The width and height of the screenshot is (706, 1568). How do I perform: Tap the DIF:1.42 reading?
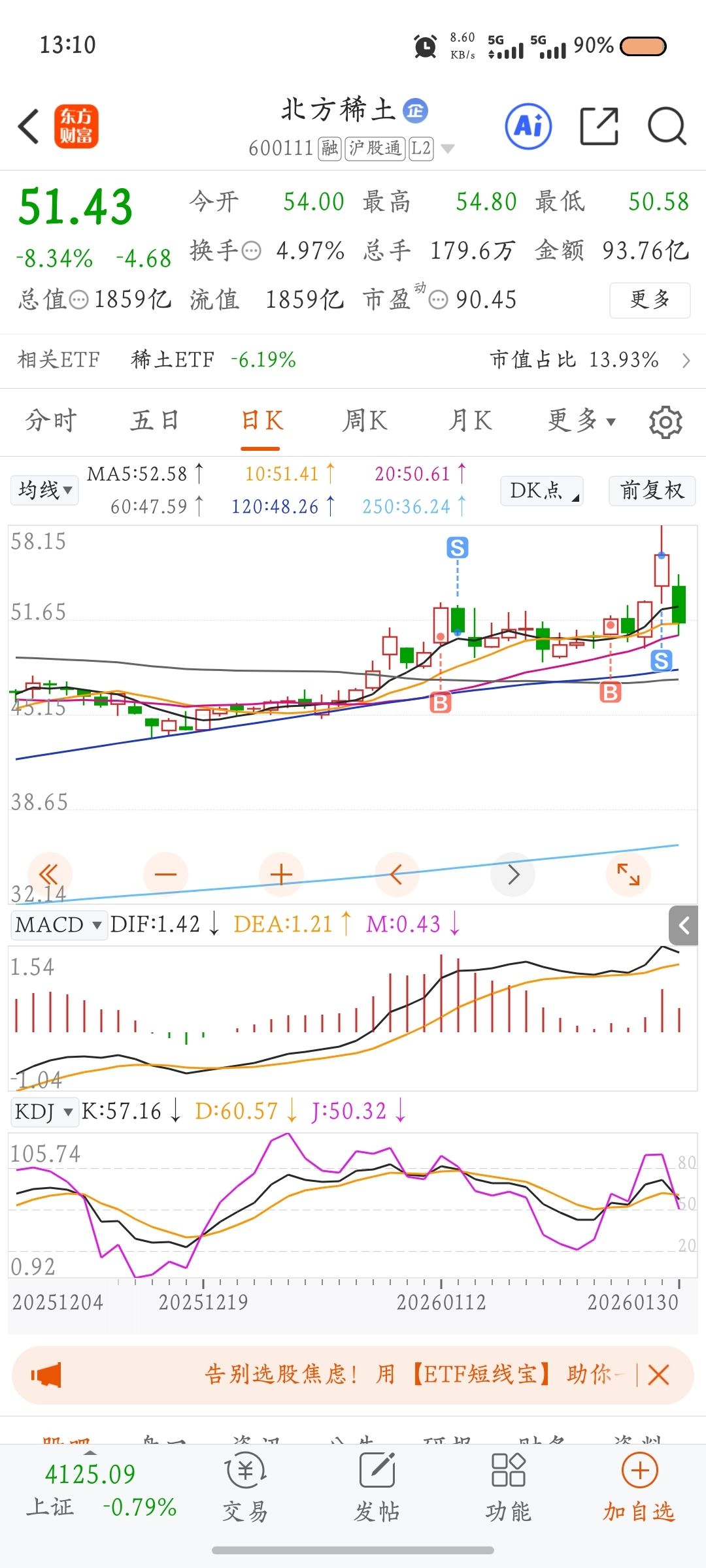(164, 924)
